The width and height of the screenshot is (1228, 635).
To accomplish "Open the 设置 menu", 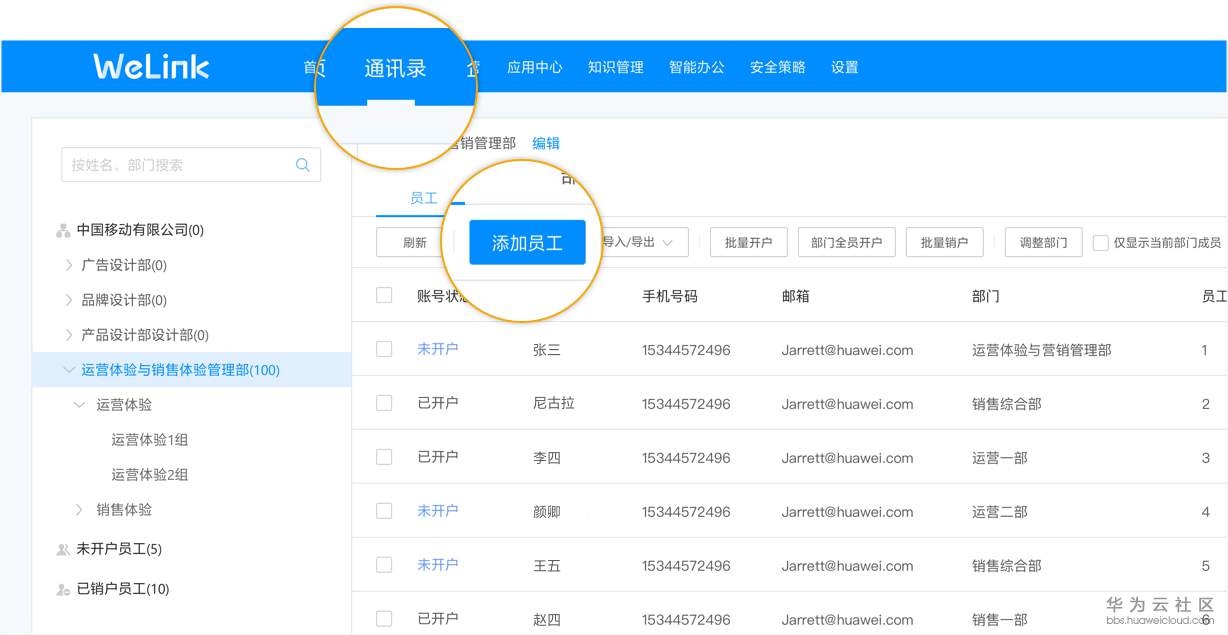I will click(x=845, y=67).
